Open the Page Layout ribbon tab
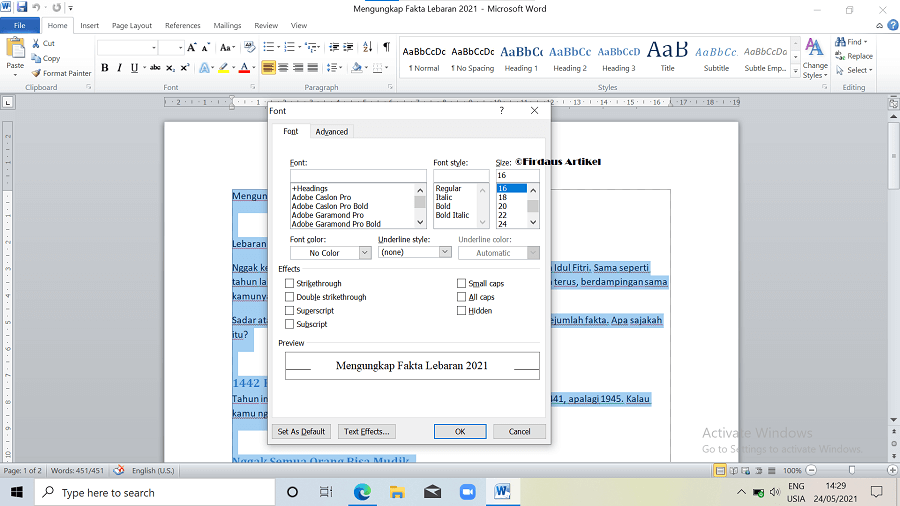The height and width of the screenshot is (506, 900). (x=132, y=25)
